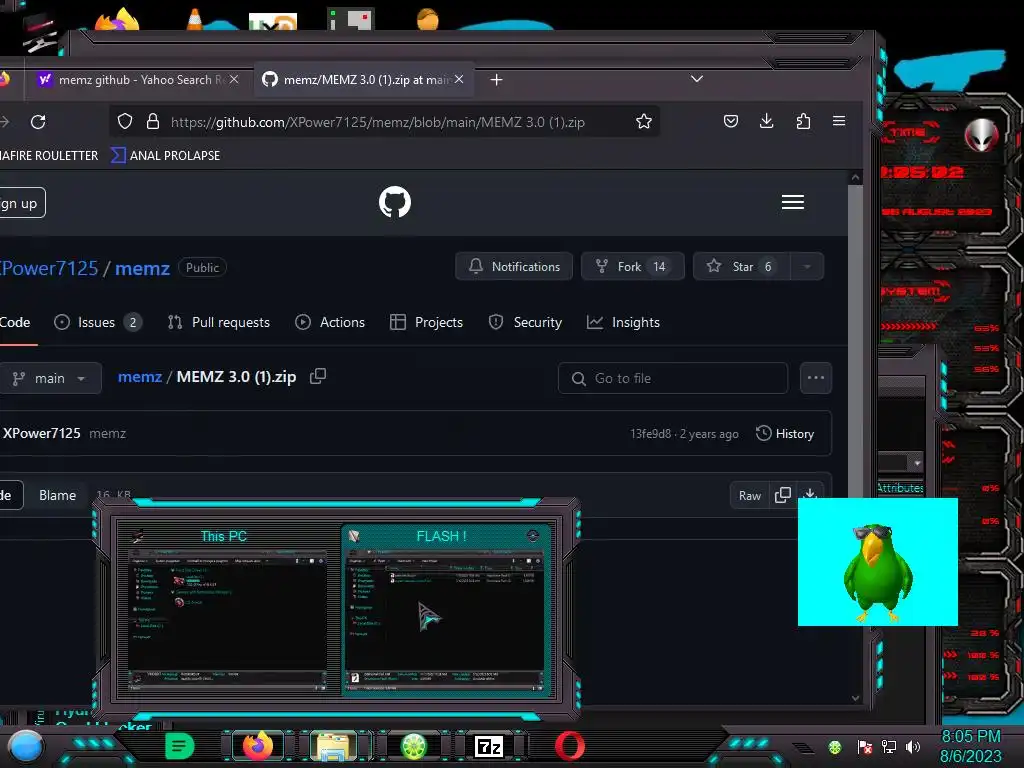
Task: Open a new browser tab
Action: (496, 80)
